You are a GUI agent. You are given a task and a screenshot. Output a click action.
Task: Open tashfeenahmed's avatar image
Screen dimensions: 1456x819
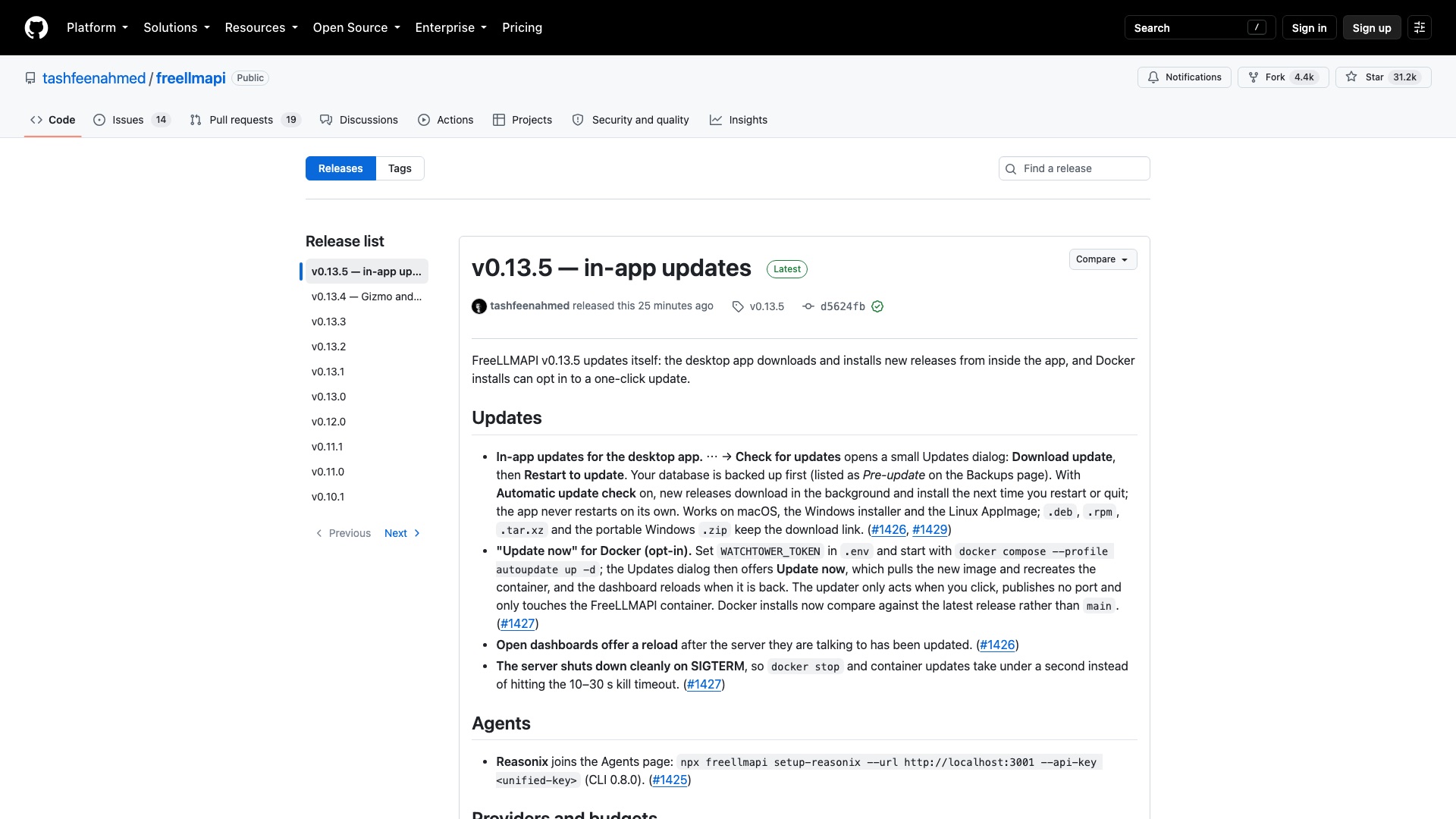click(479, 306)
